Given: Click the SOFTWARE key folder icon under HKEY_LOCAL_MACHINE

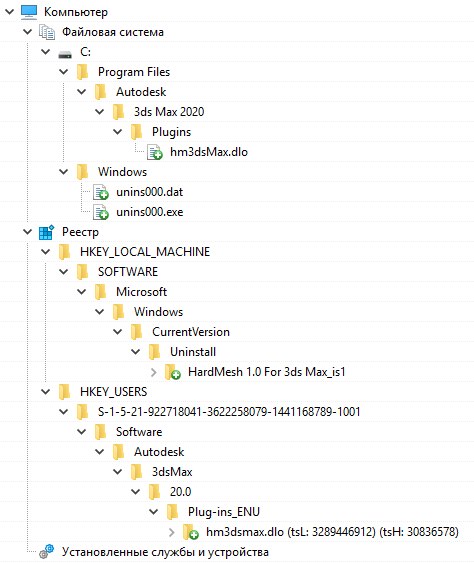Looking at the screenshot, I should click(x=83, y=272).
